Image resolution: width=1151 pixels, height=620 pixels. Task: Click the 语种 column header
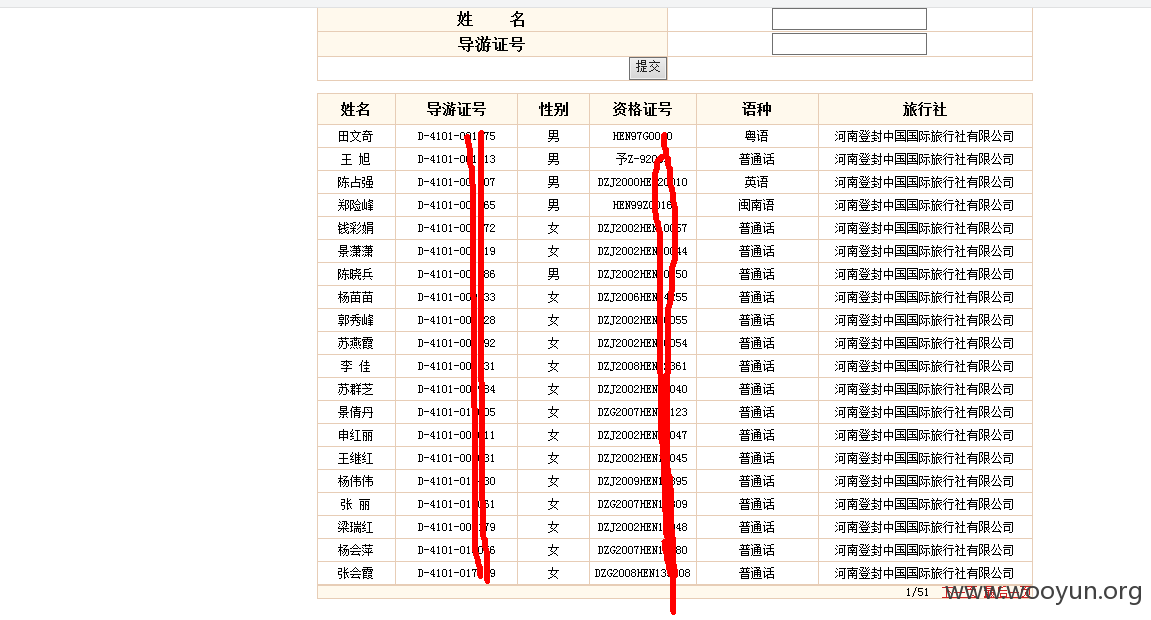(x=757, y=109)
